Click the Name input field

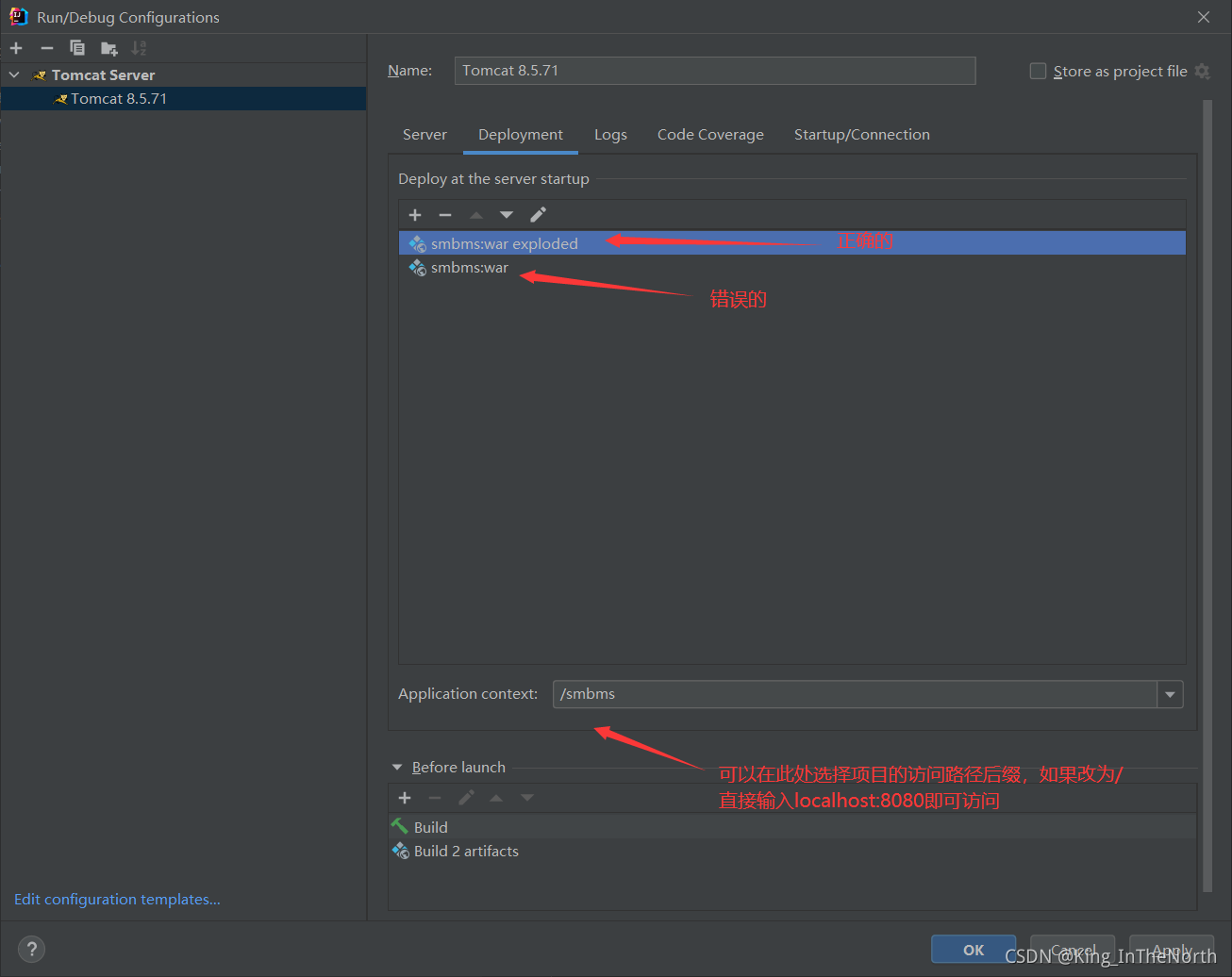tap(715, 71)
